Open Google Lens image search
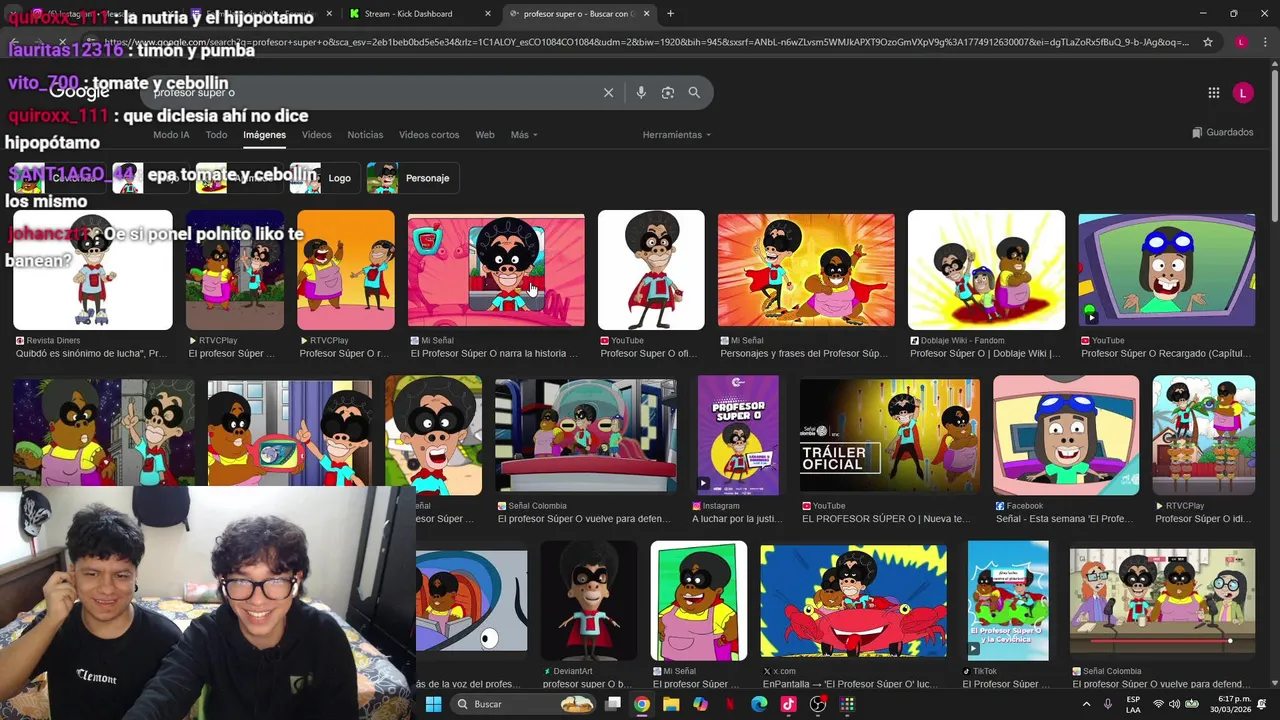This screenshot has width=1280, height=720. tap(668, 92)
